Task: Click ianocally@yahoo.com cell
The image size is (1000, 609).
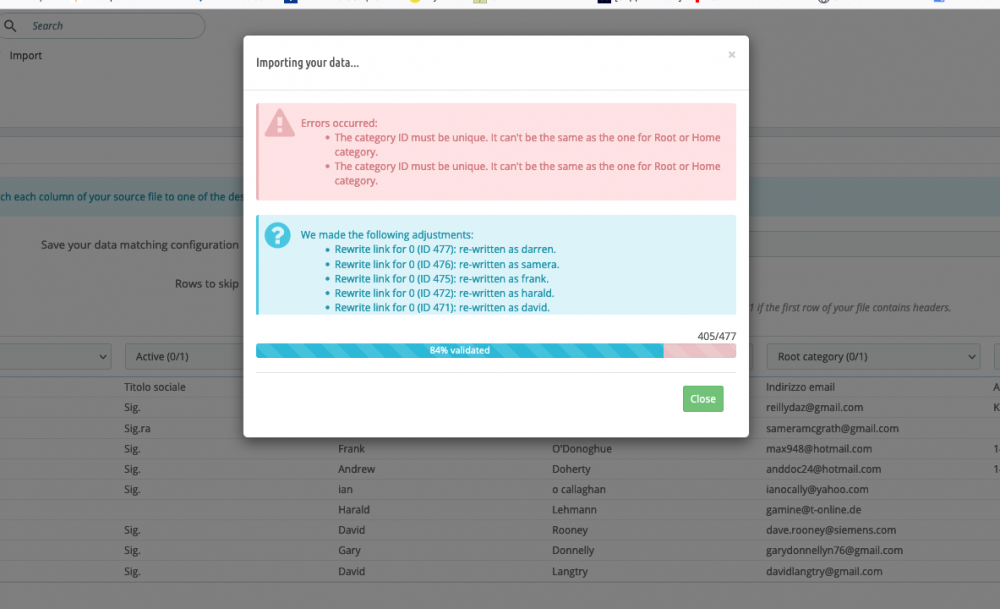Action: click(x=817, y=490)
